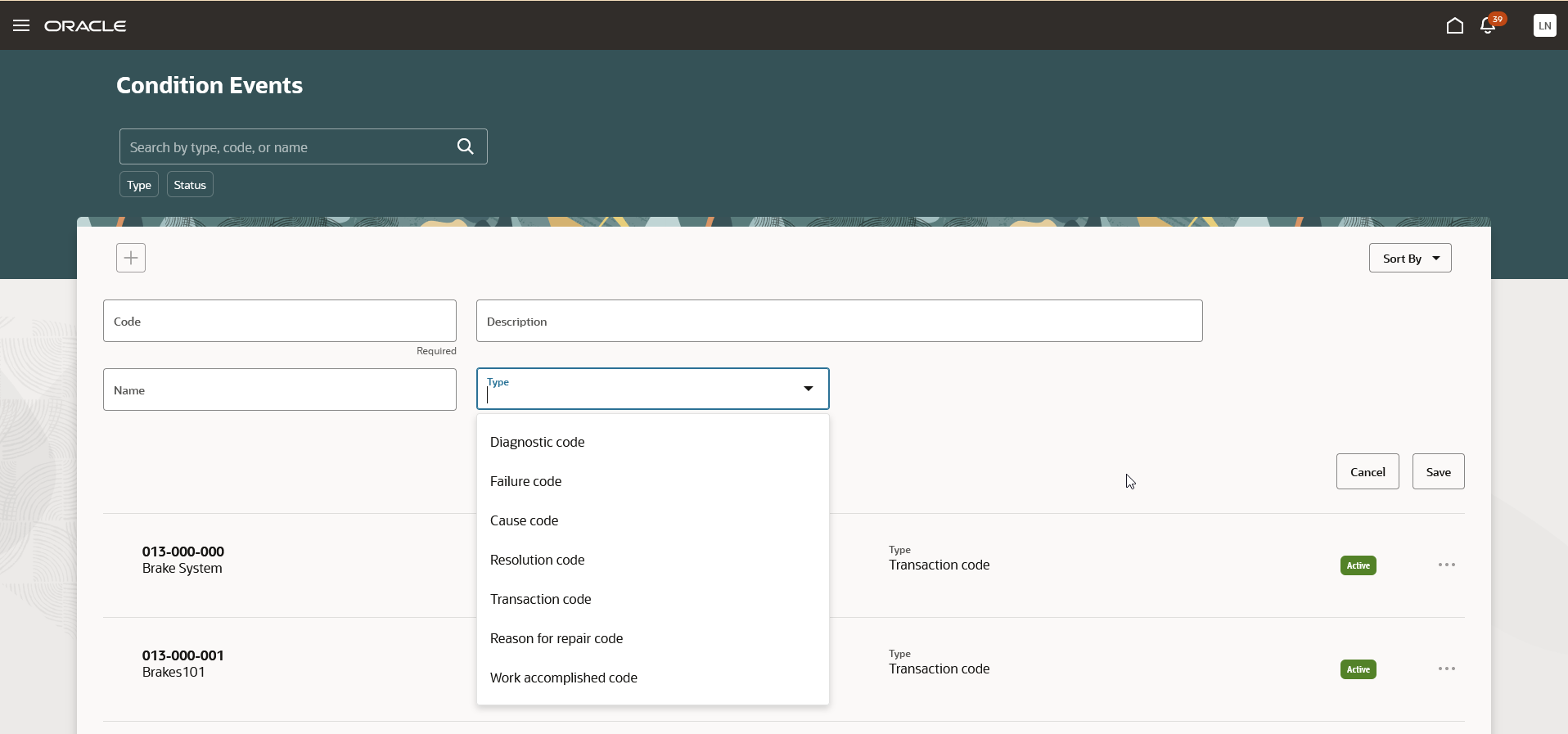Screen dimensions: 1568x734
Task: Click the Cancel button
Action: tap(1367, 471)
